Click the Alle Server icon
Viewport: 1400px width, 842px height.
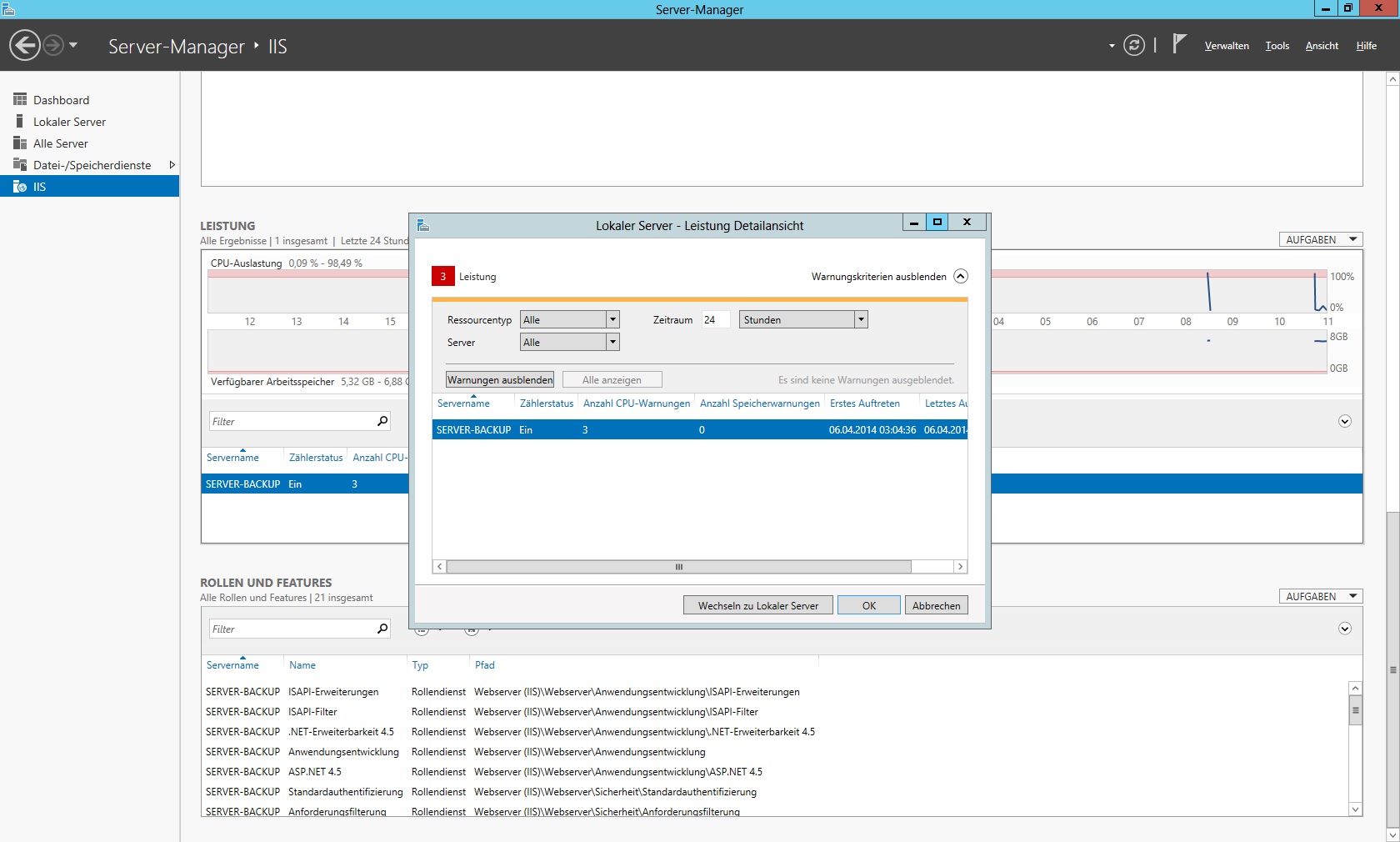[20, 143]
